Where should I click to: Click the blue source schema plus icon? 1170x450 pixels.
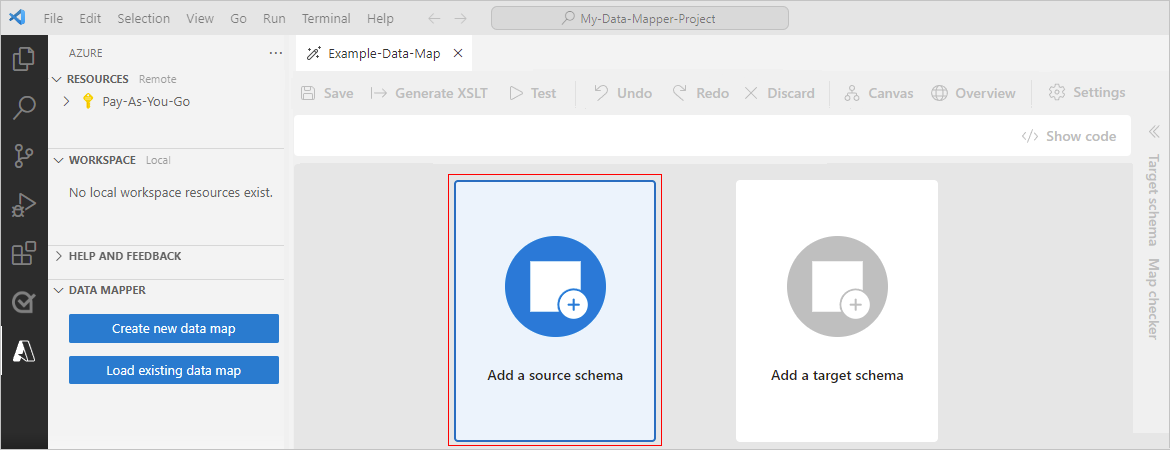click(555, 286)
